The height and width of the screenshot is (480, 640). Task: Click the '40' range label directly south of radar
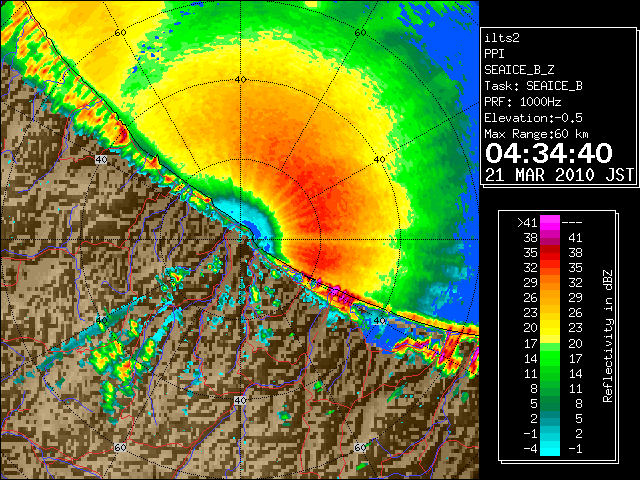click(x=240, y=400)
